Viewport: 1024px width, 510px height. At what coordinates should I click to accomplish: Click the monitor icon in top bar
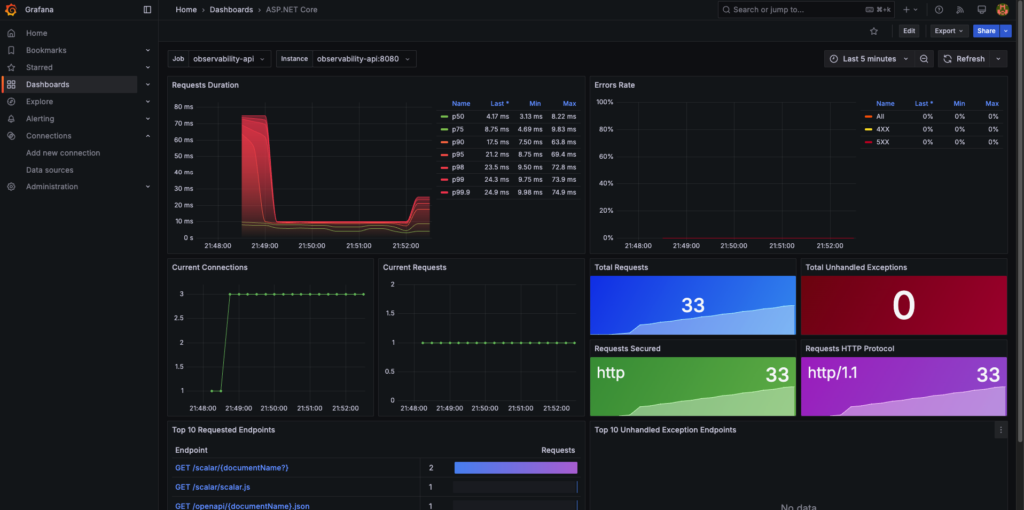[x=981, y=10]
